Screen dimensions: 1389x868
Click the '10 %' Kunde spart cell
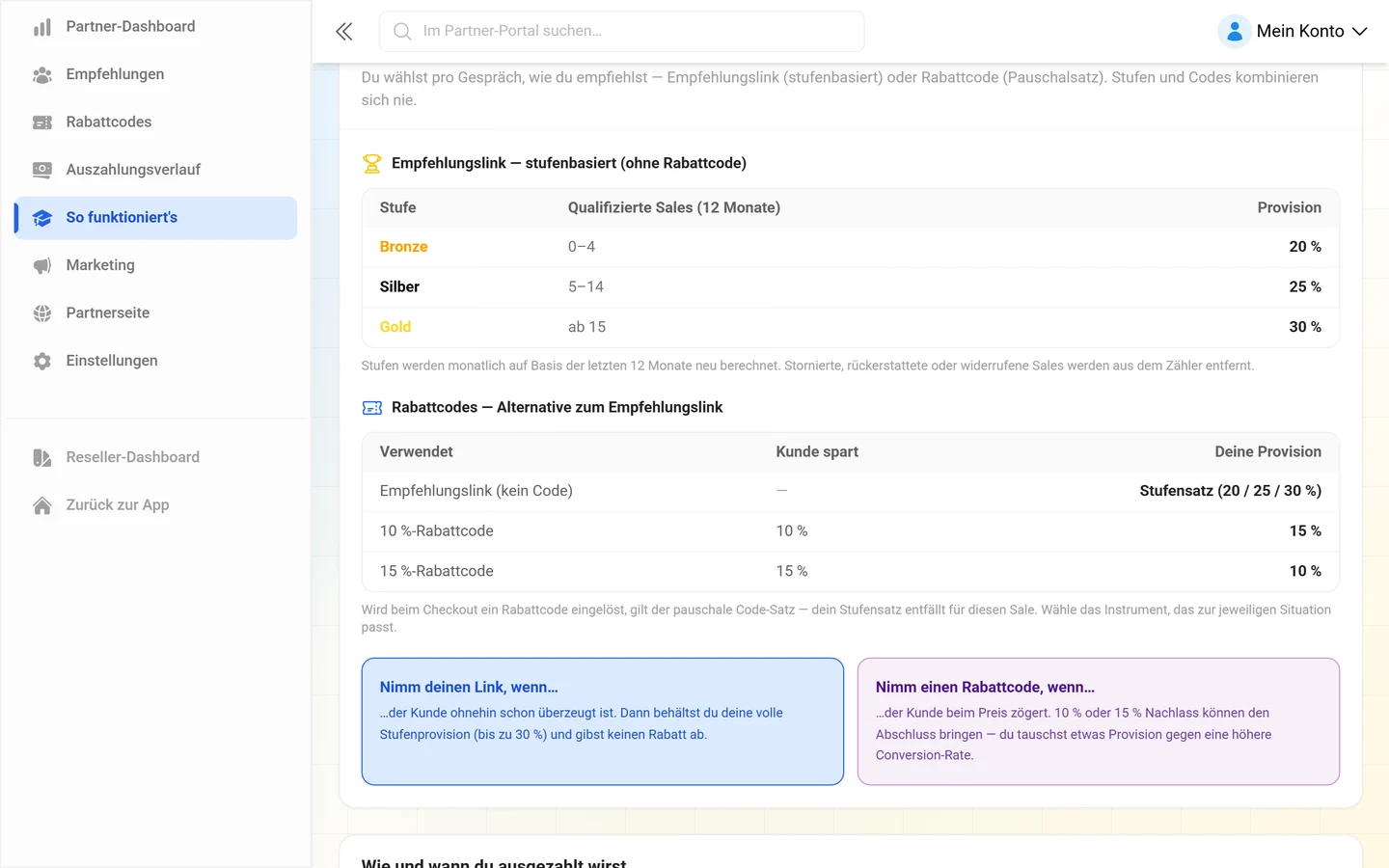click(792, 531)
